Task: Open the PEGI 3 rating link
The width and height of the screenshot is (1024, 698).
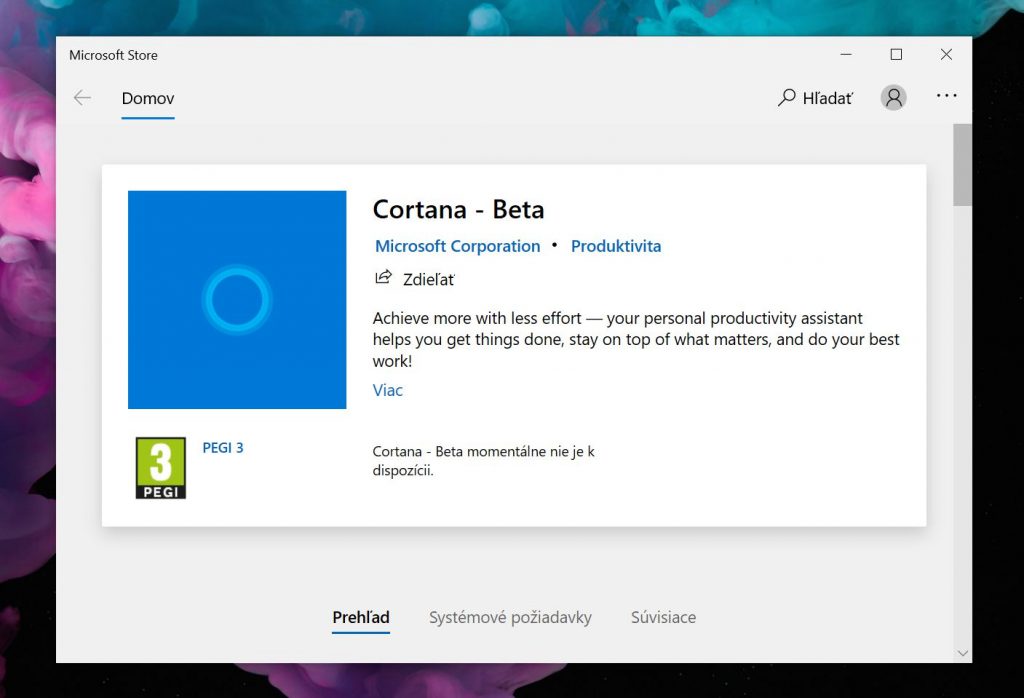Action: [223, 448]
